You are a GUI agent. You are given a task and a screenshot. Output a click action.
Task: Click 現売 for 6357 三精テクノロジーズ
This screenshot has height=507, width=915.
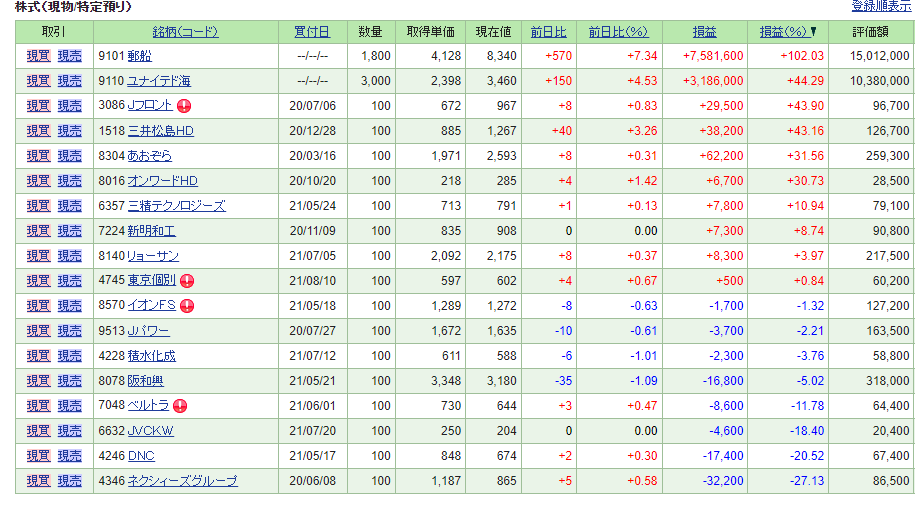[x=69, y=206]
